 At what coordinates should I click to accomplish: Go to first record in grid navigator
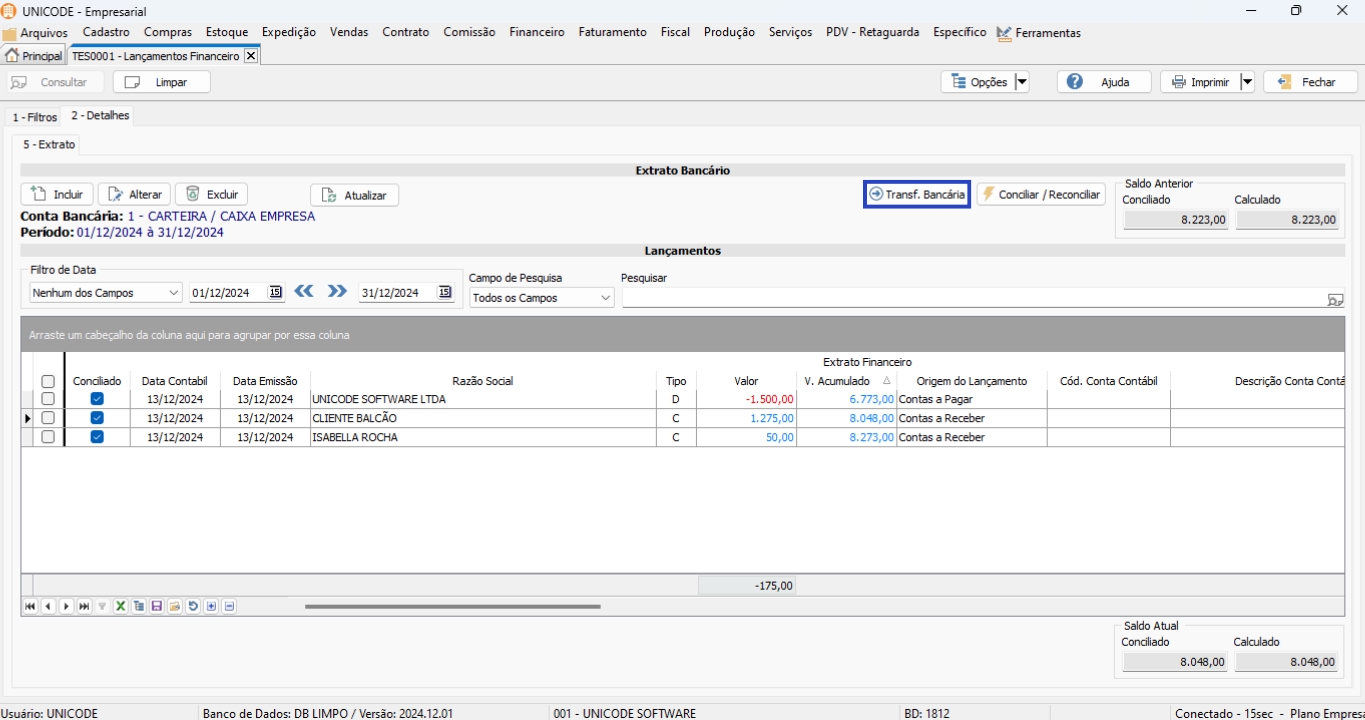coord(30,606)
